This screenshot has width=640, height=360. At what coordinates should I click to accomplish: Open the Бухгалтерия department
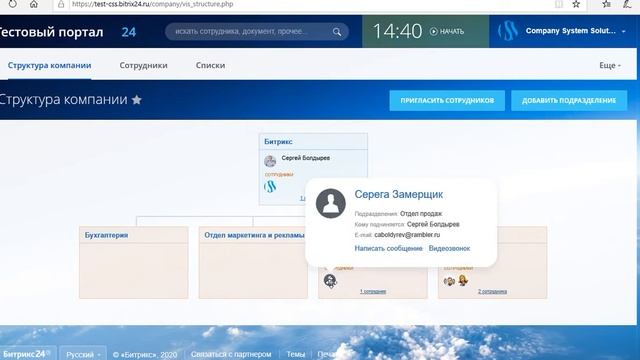click(106, 235)
